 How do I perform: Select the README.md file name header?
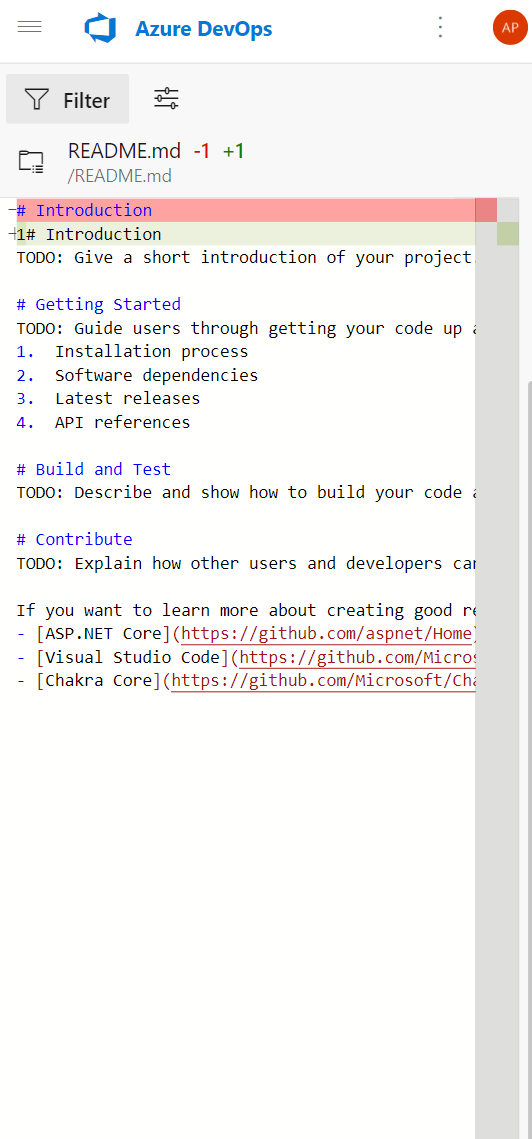click(124, 151)
